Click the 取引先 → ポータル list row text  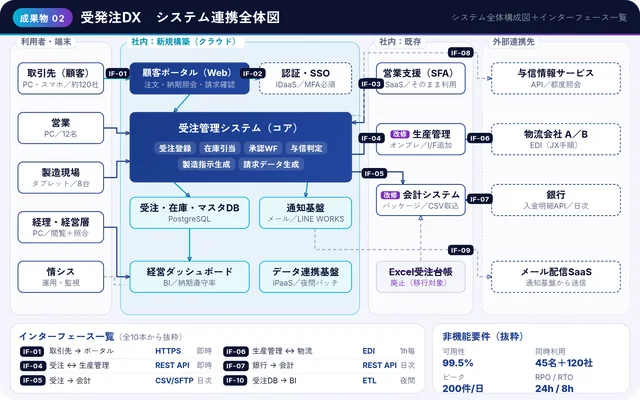pos(82,351)
